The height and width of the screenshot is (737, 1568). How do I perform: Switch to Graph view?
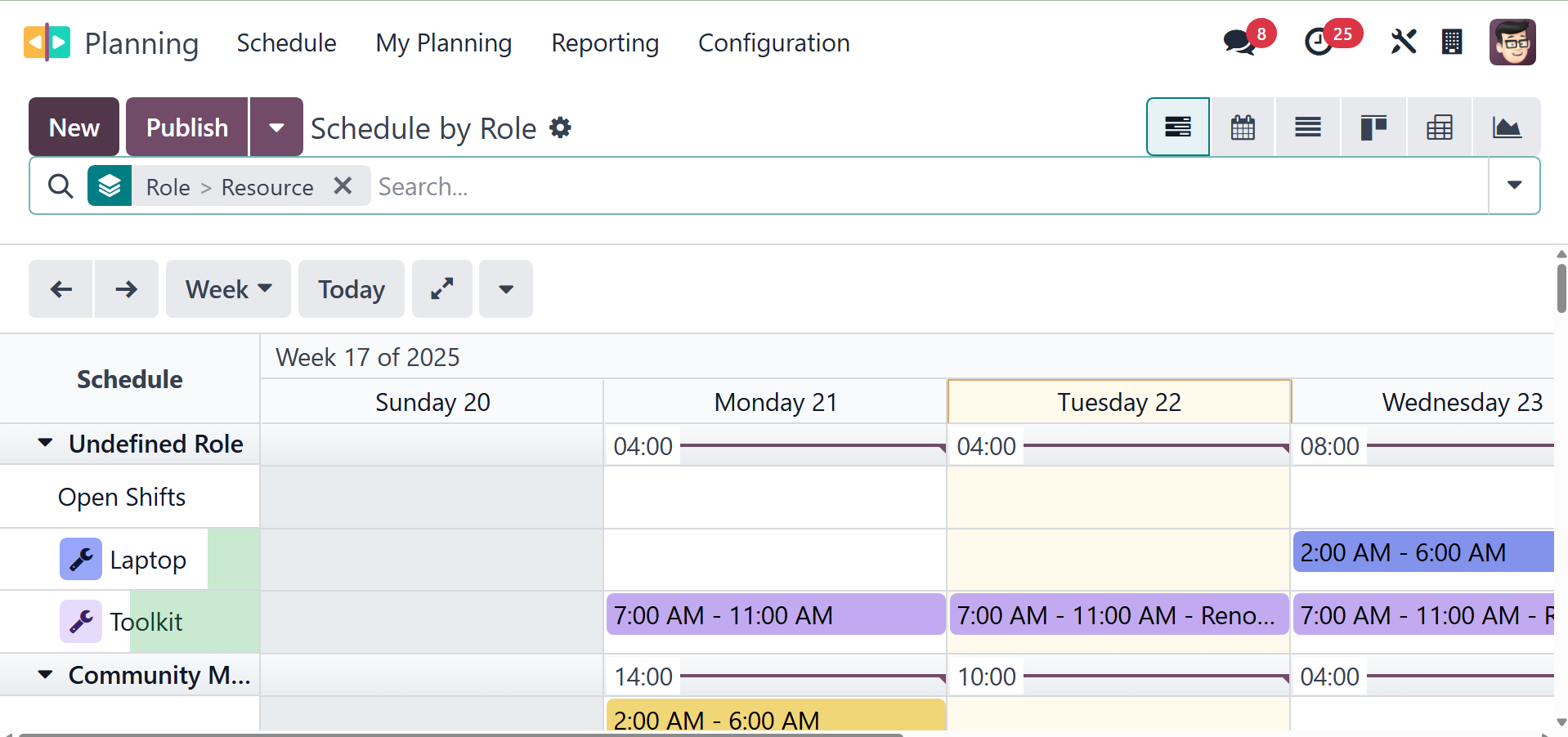(x=1506, y=127)
